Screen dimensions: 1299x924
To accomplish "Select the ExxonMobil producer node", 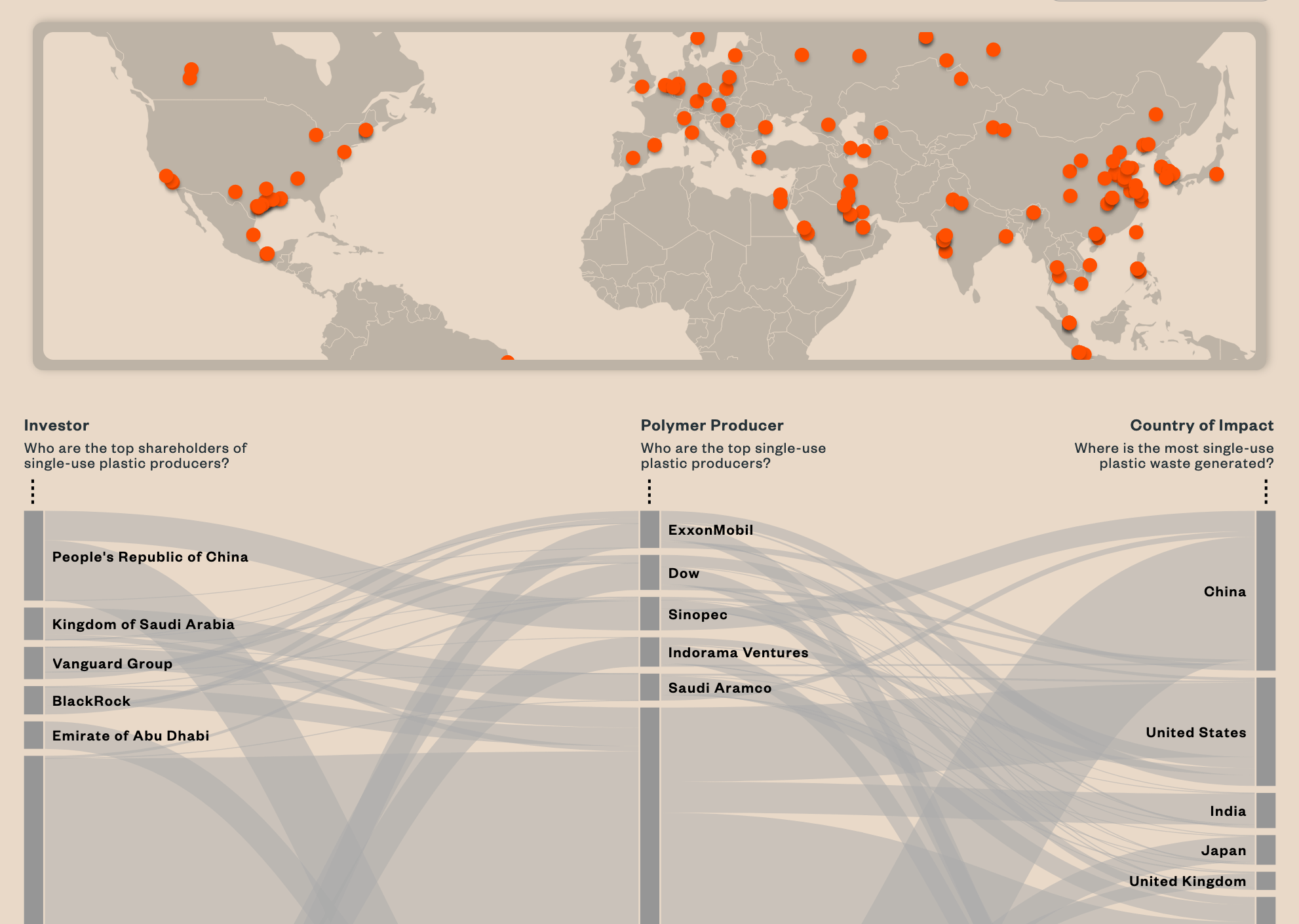I will click(649, 529).
